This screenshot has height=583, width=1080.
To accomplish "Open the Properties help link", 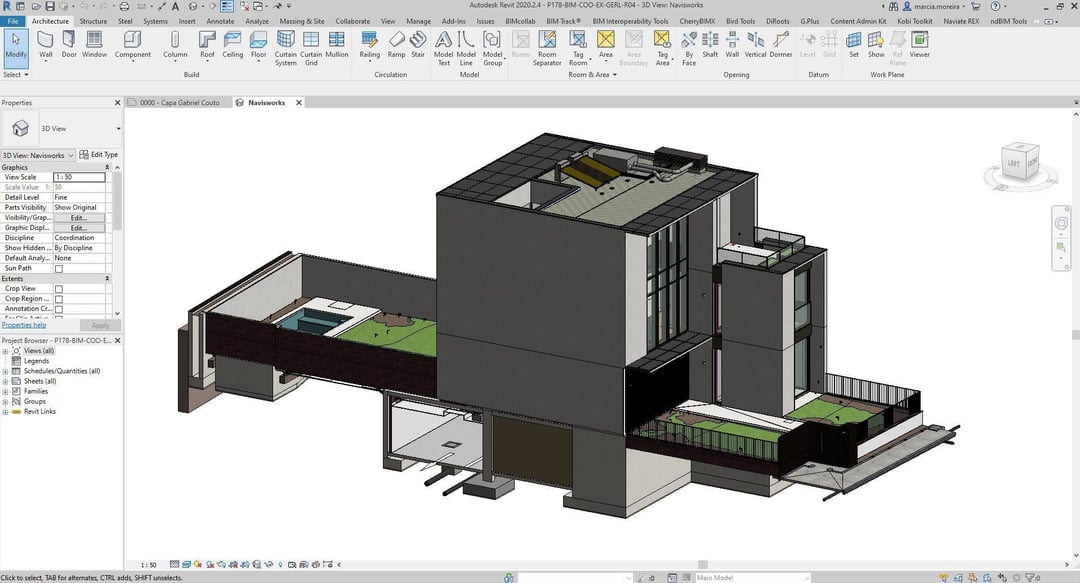I will point(24,325).
